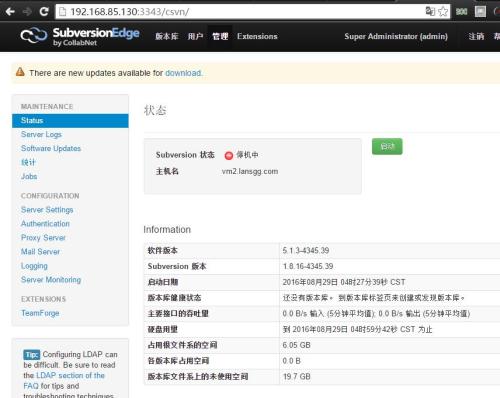Click the 启动日期 row label
Screen dimensions: 500x398
click(x=163, y=282)
